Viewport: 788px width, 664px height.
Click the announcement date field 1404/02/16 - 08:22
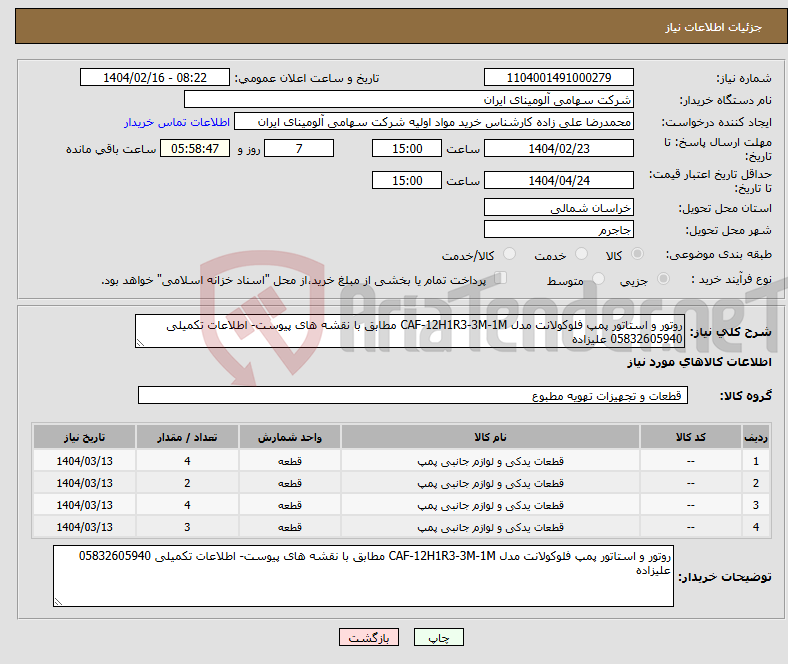point(155,77)
